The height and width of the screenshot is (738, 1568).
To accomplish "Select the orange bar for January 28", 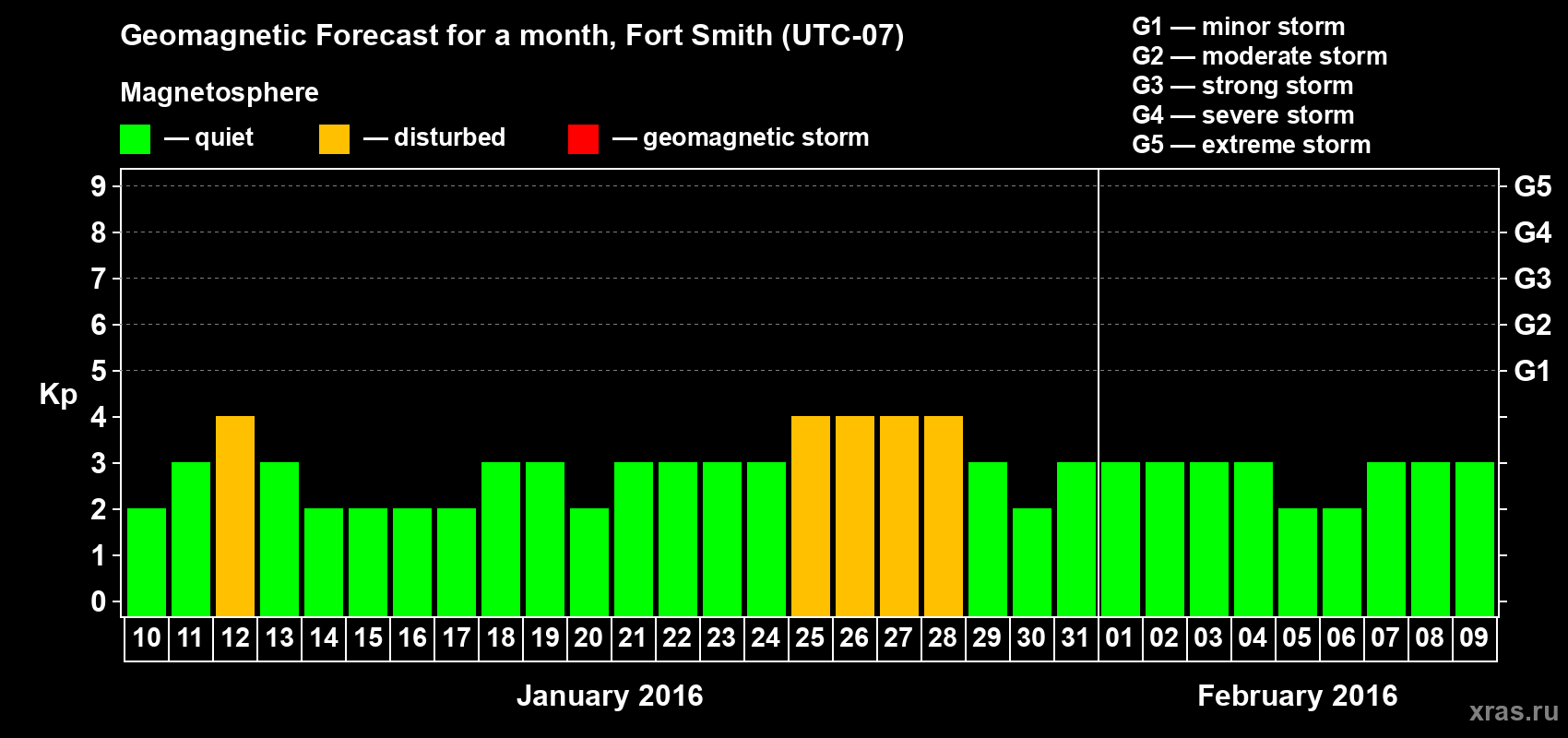I will coord(944,517).
